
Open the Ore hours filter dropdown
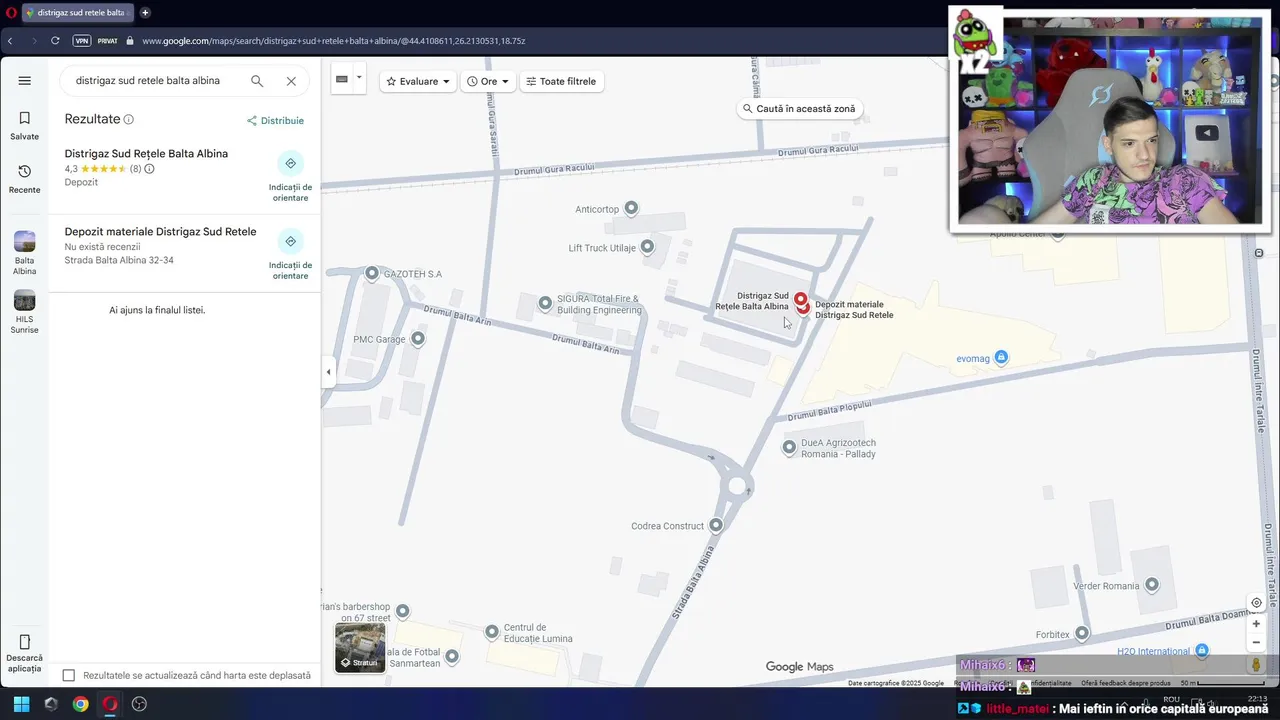coord(488,81)
